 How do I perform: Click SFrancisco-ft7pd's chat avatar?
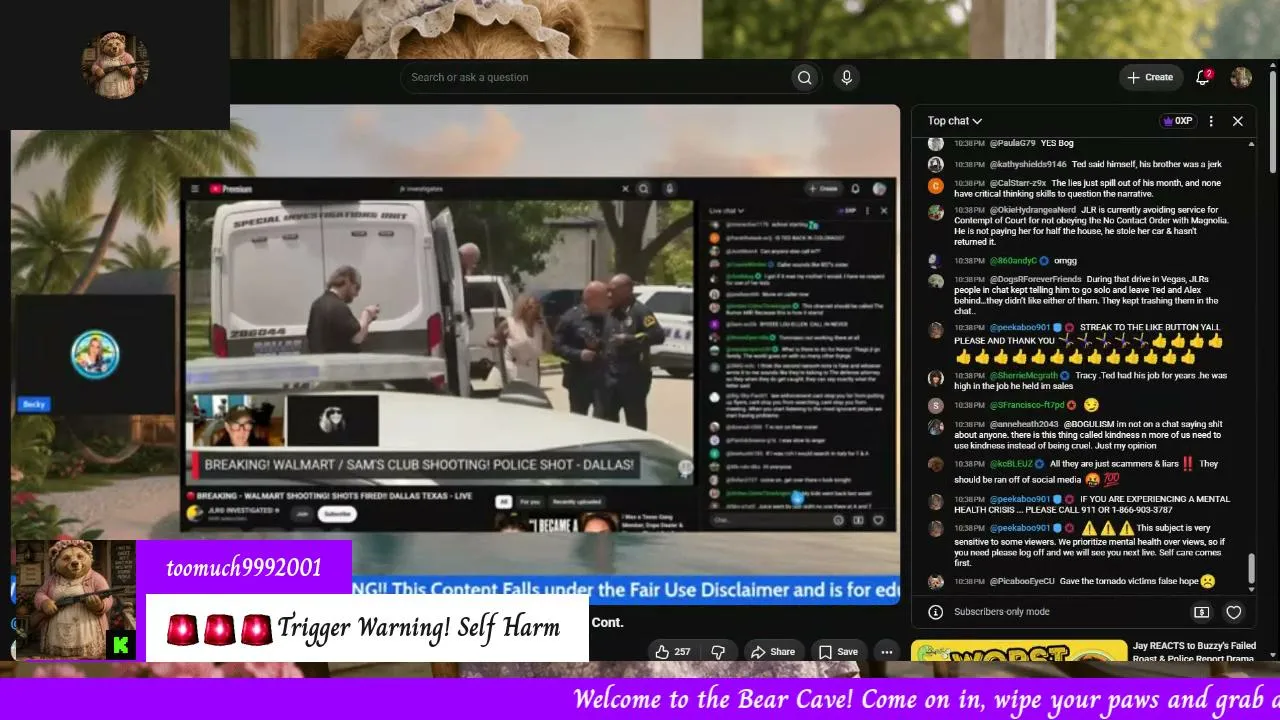tap(935, 405)
